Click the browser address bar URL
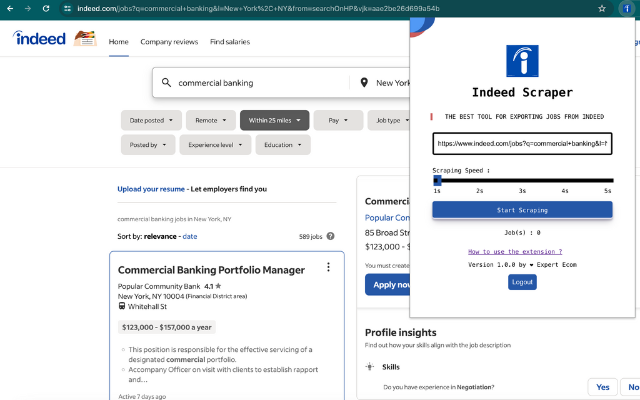The height and width of the screenshot is (400, 640). point(258,8)
